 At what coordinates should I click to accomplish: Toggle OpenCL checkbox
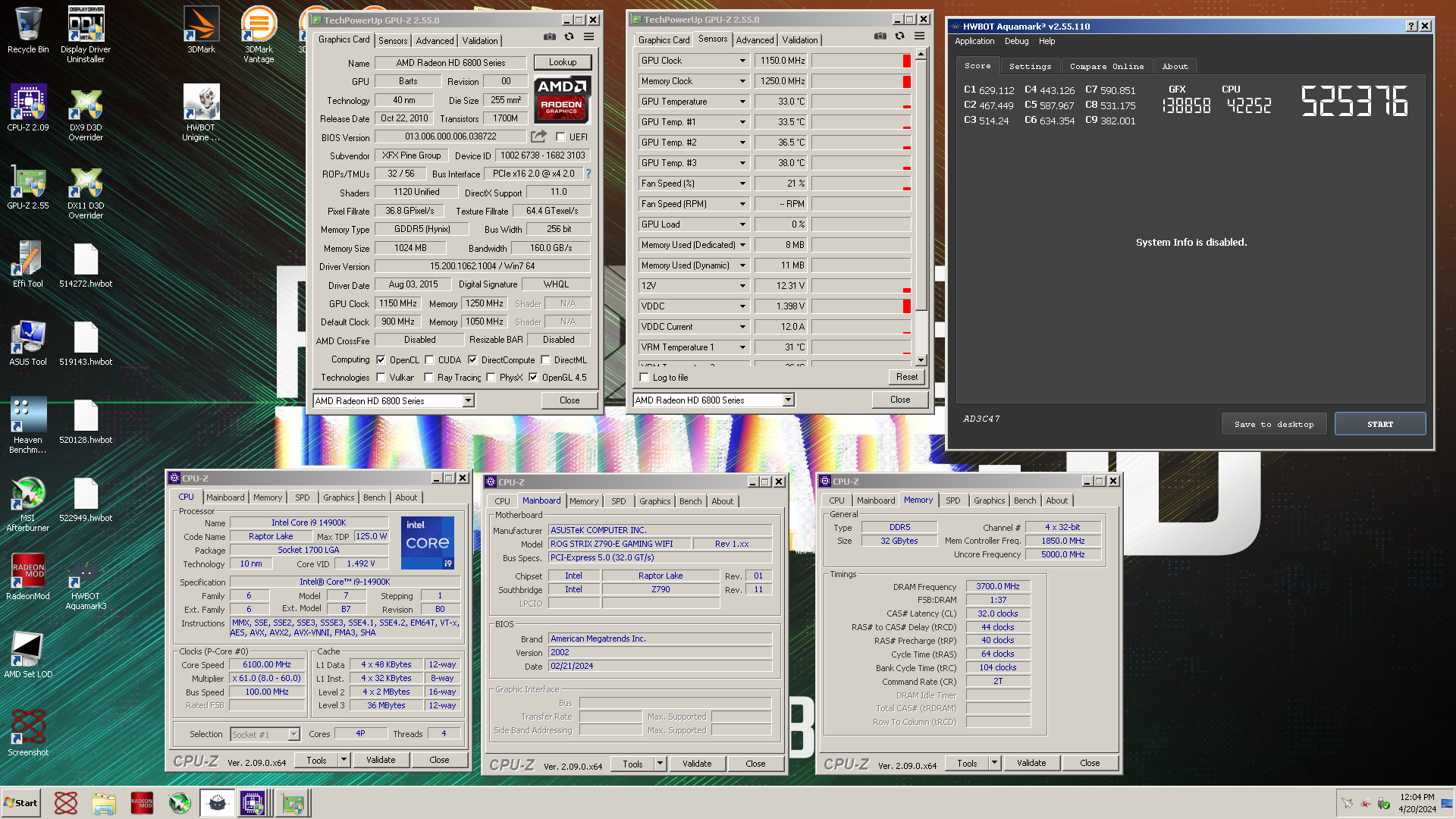[x=381, y=360]
